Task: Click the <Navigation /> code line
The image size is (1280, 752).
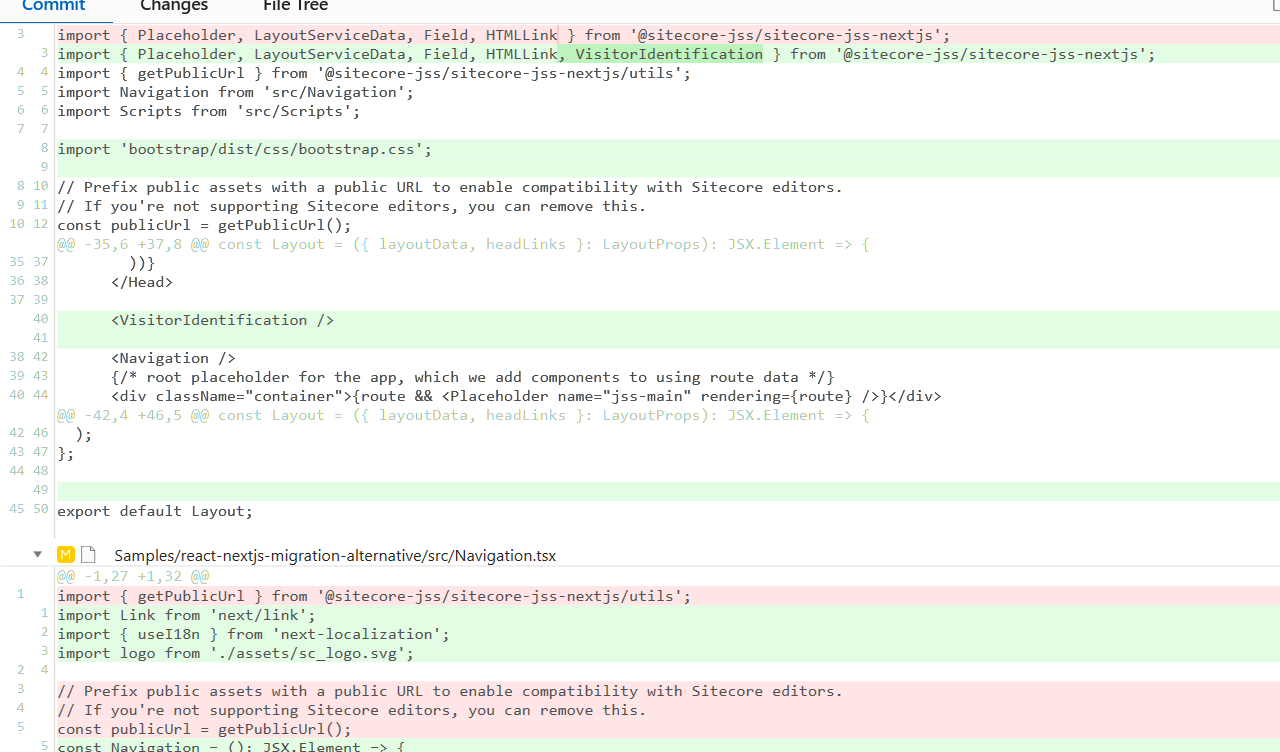Action: 173,358
